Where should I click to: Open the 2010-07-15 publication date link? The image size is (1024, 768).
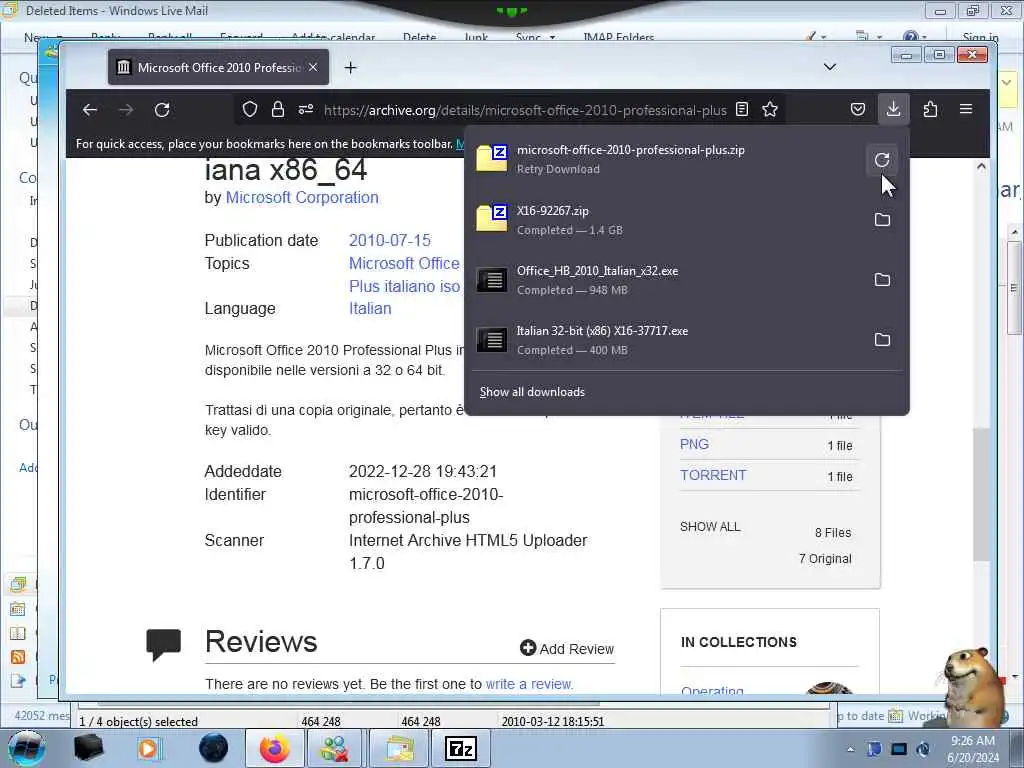(390, 240)
